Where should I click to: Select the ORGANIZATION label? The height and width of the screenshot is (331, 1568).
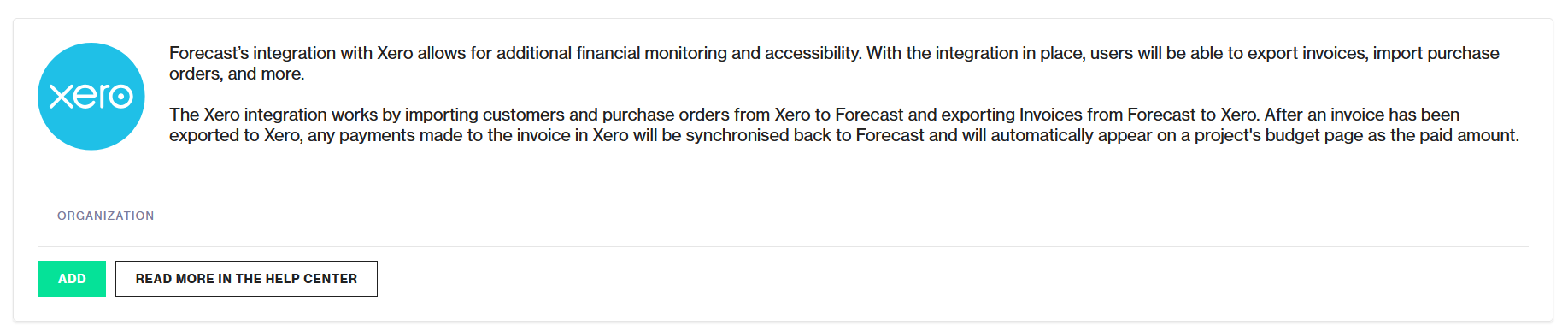(x=106, y=216)
